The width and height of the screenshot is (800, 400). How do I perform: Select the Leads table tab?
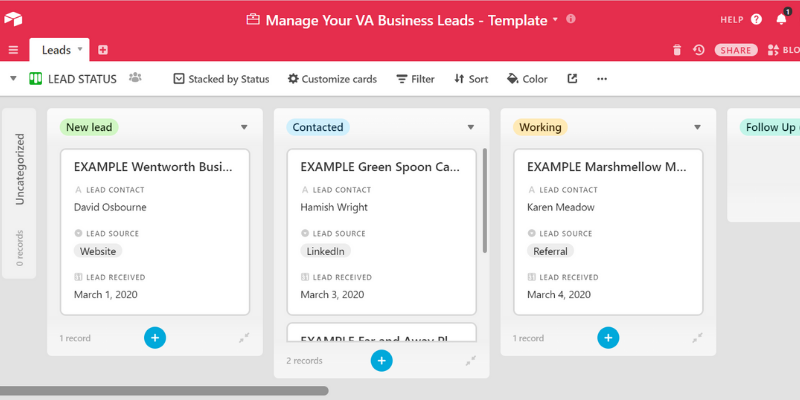(56, 50)
